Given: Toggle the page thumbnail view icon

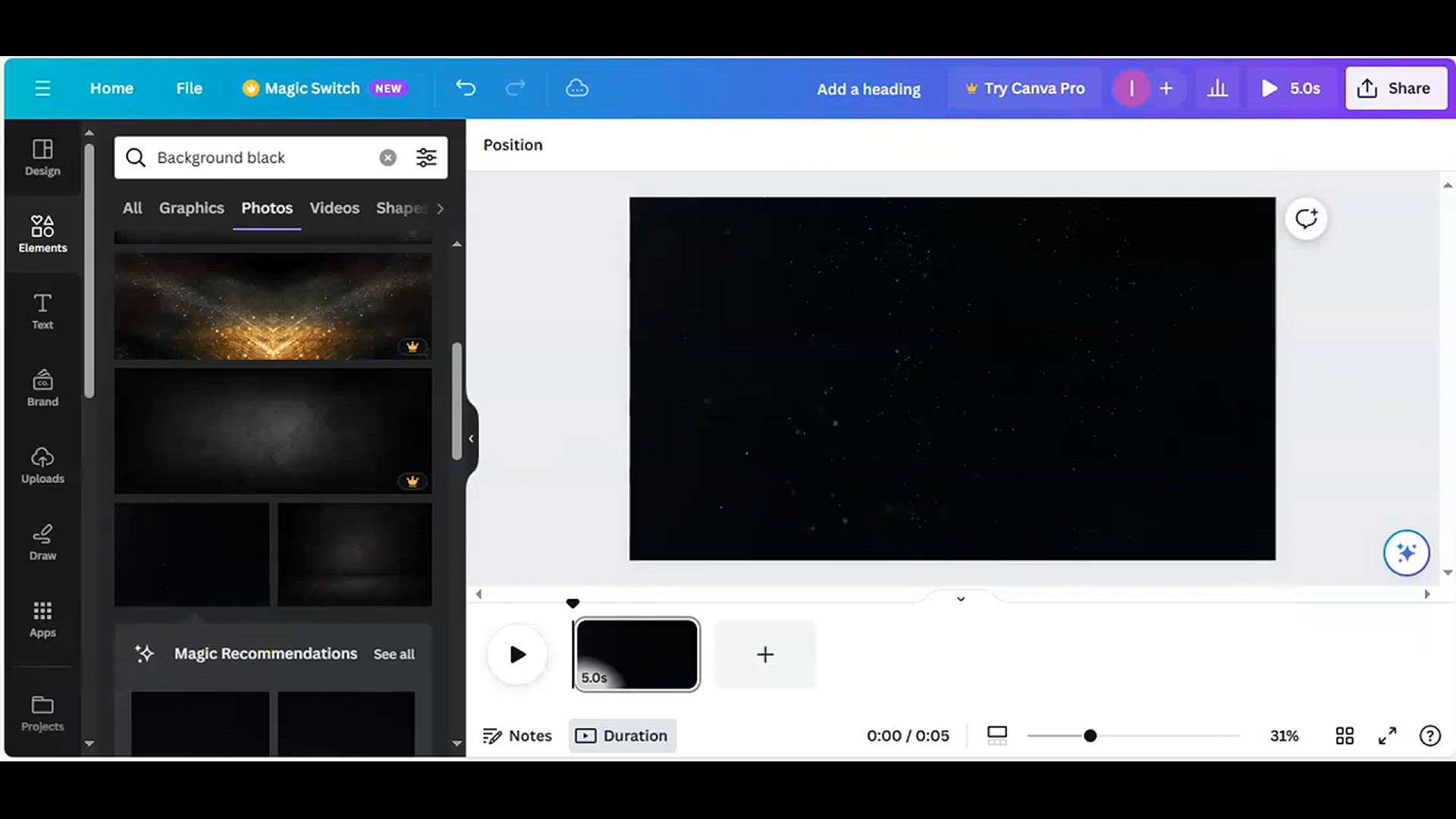Looking at the screenshot, I should tap(997, 736).
